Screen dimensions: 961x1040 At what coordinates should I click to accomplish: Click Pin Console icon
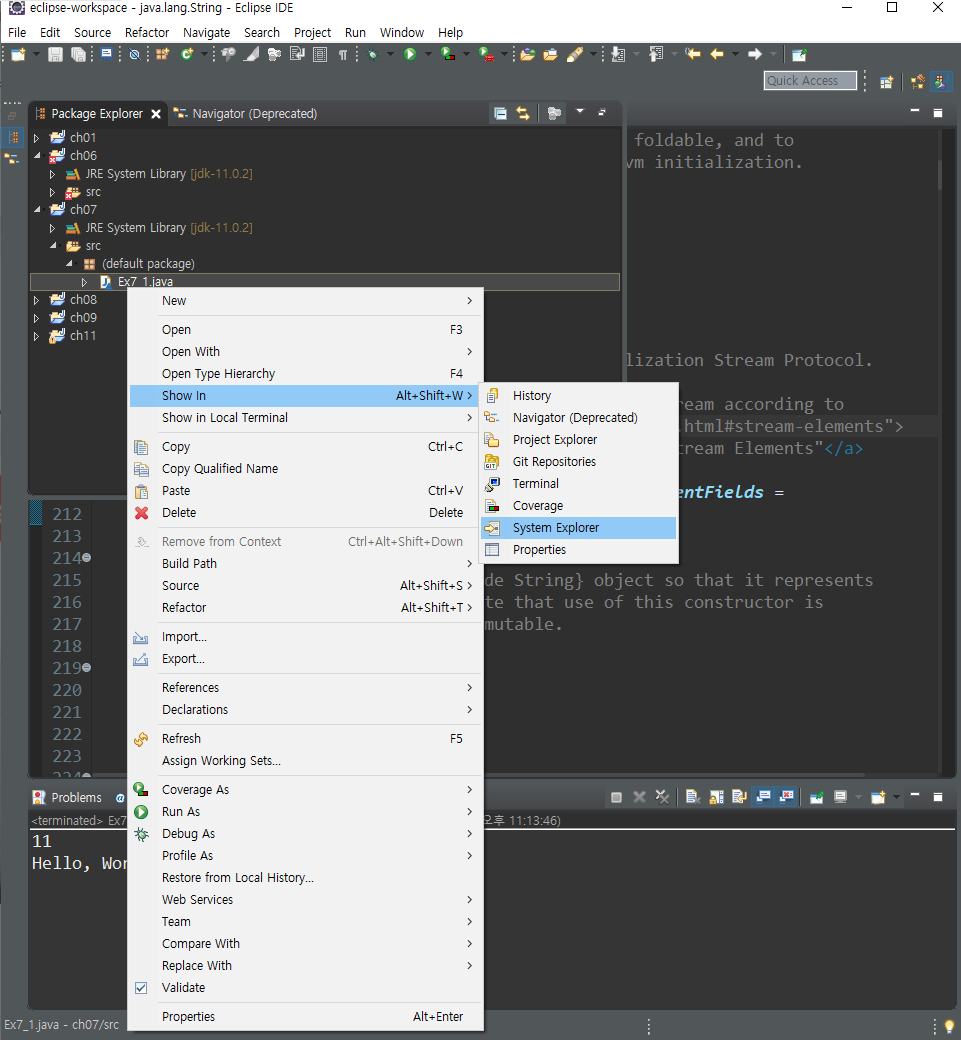pyautogui.click(x=816, y=797)
